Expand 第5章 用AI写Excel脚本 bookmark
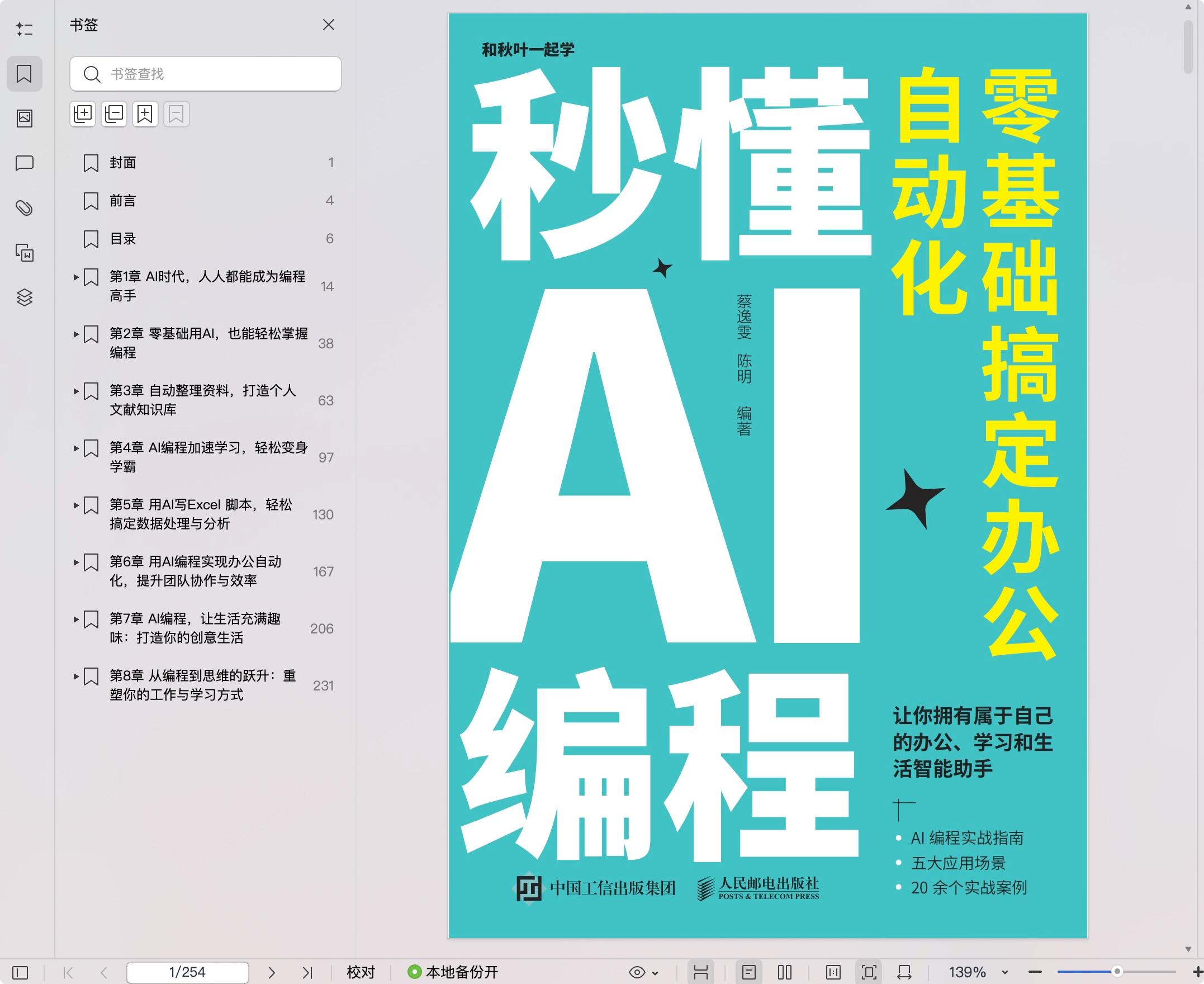Image resolution: width=1204 pixels, height=984 pixels. click(x=76, y=505)
